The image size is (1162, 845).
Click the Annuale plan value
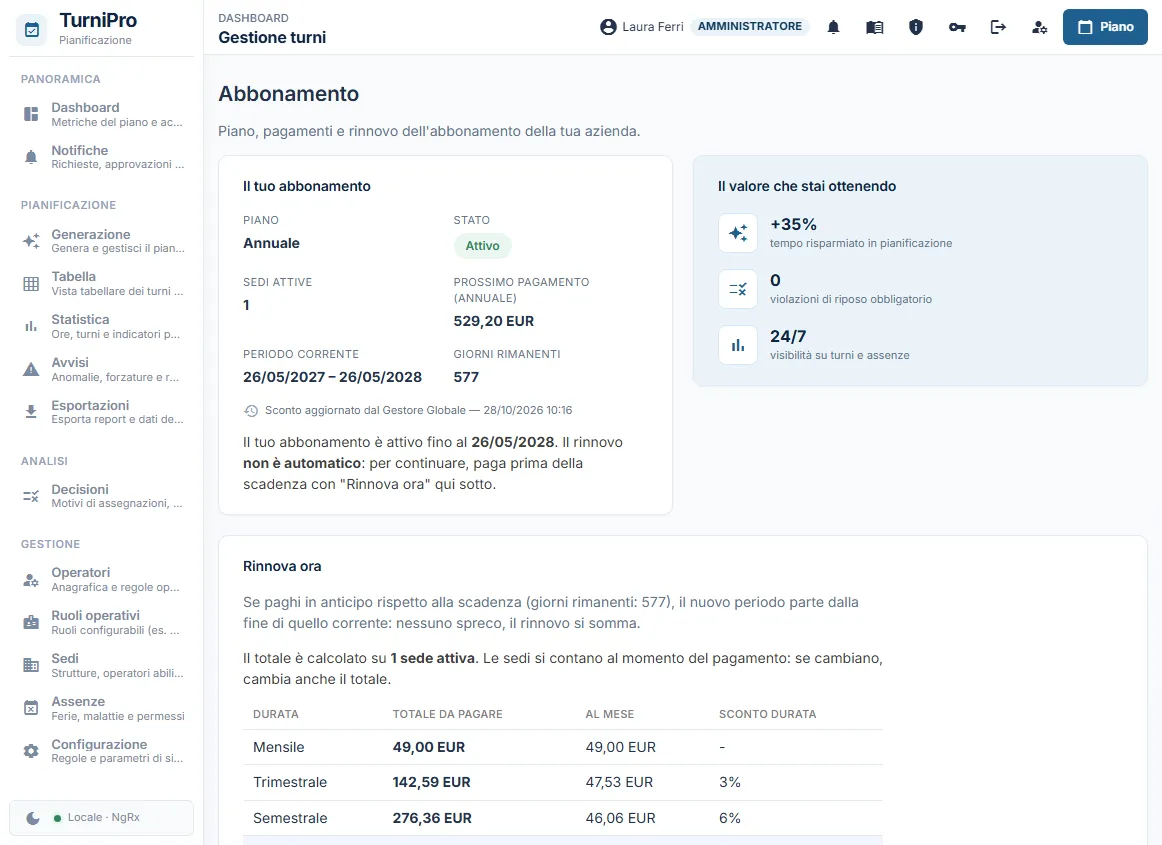271,243
